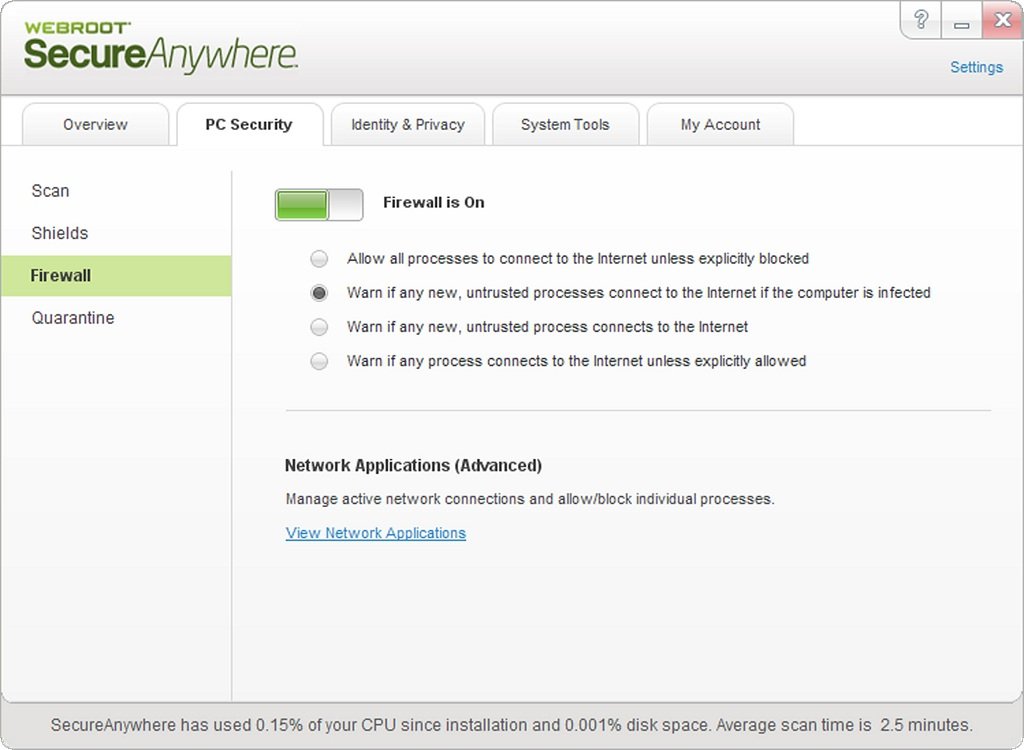Open the Settings link

[976, 66]
